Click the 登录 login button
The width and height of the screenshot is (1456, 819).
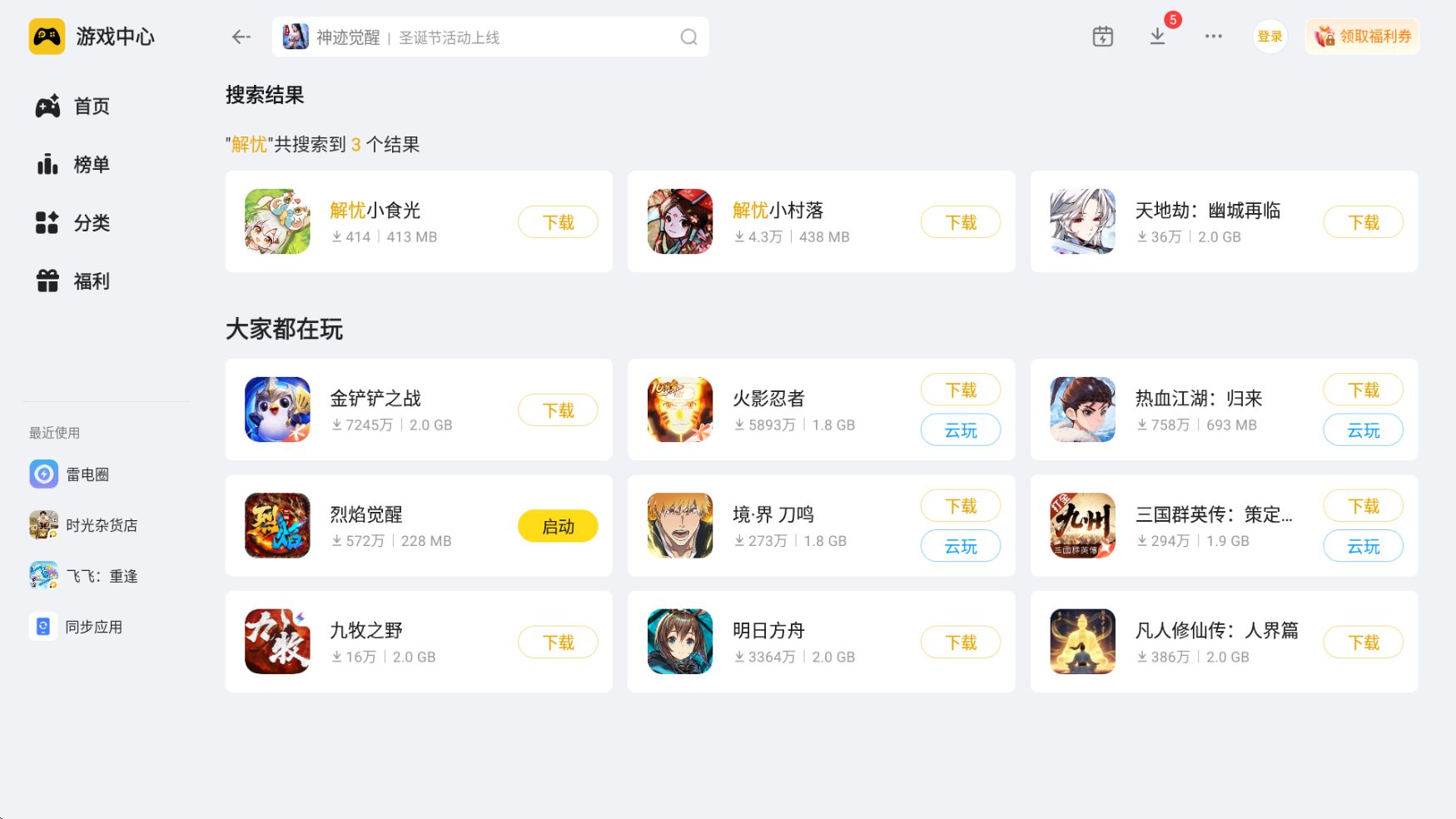(1270, 37)
